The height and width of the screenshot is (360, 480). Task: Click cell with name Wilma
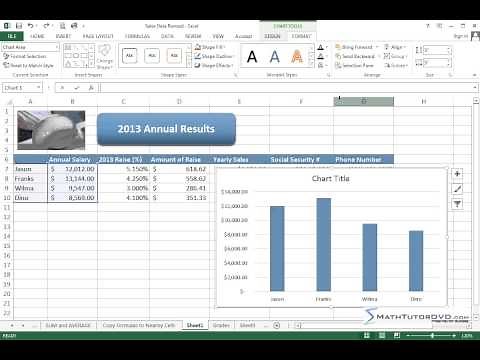coord(30,188)
